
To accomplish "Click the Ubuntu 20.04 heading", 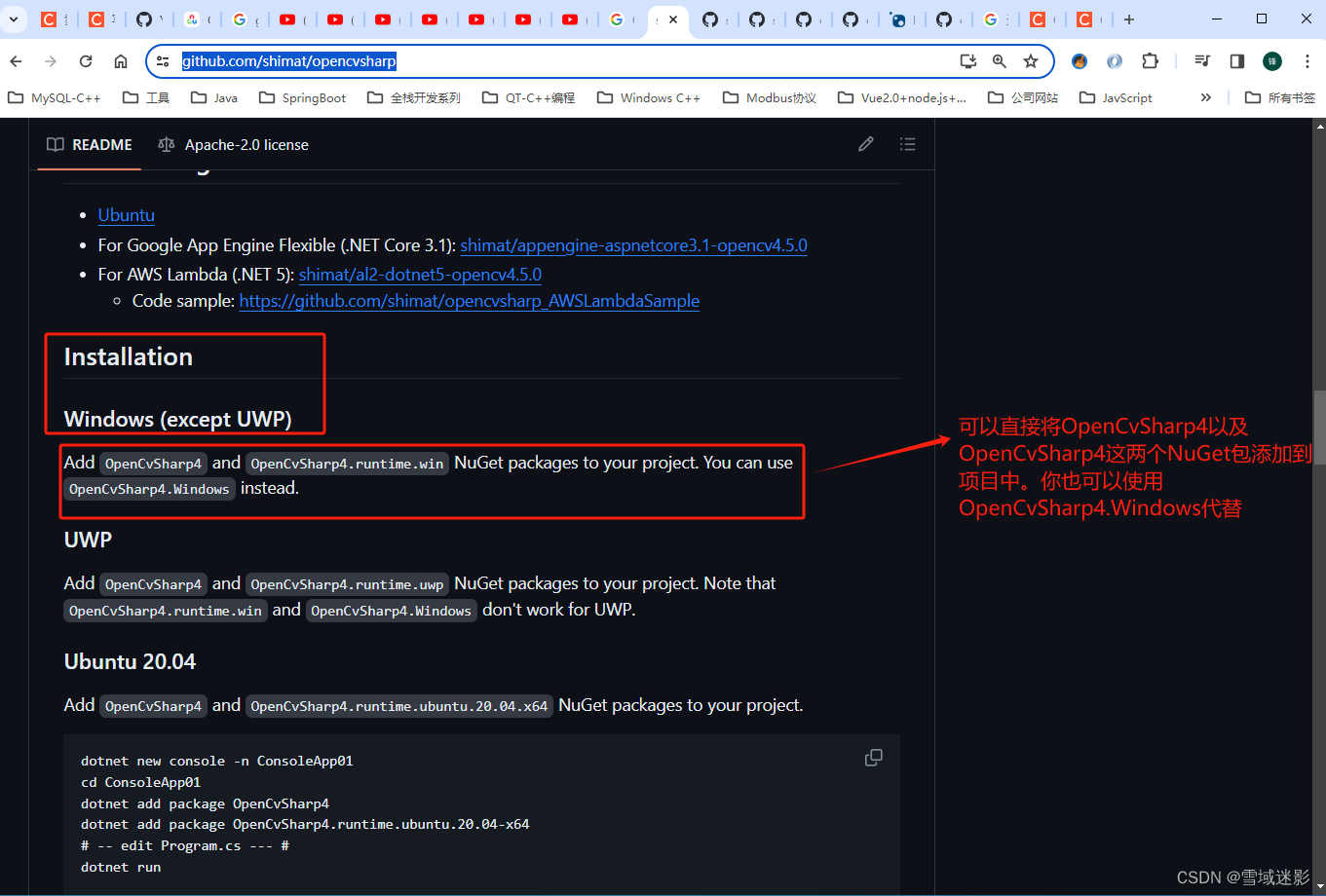I will pyautogui.click(x=131, y=661).
